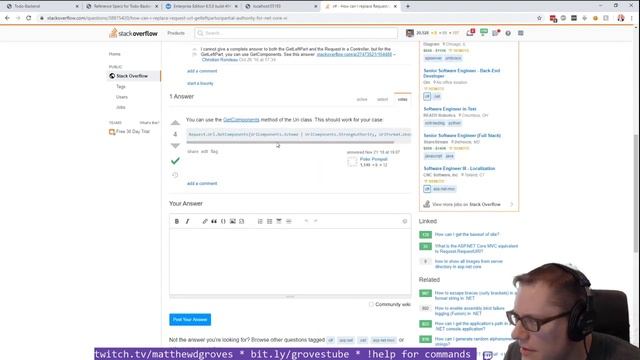Click the bulleted list icon in editor
Screen dimensions: 640x360
point(269,221)
